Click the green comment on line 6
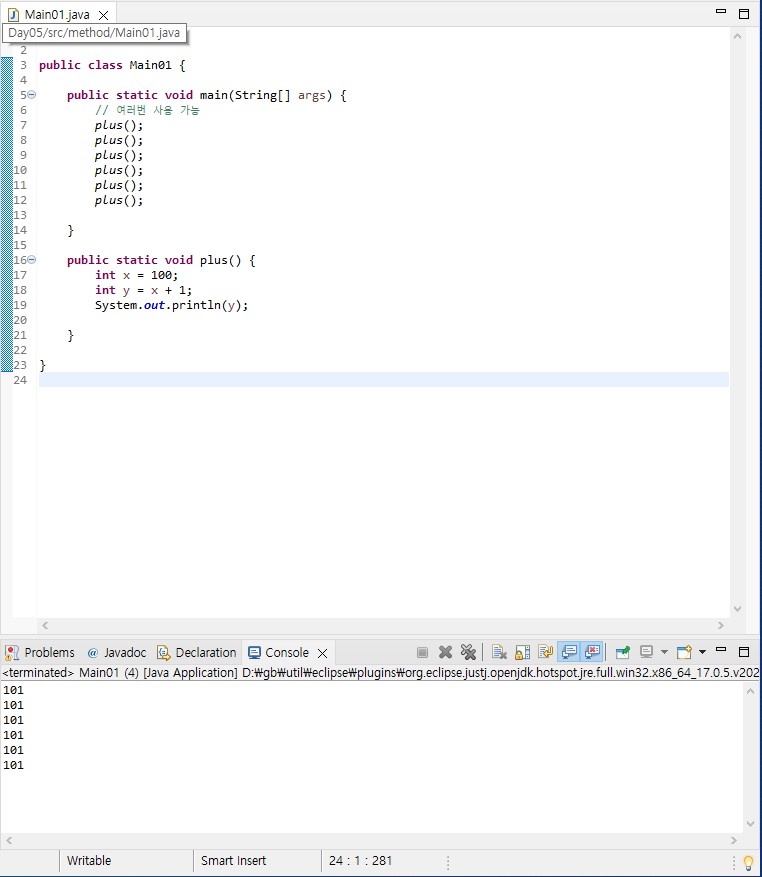Image resolution: width=762 pixels, height=877 pixels. click(x=147, y=110)
